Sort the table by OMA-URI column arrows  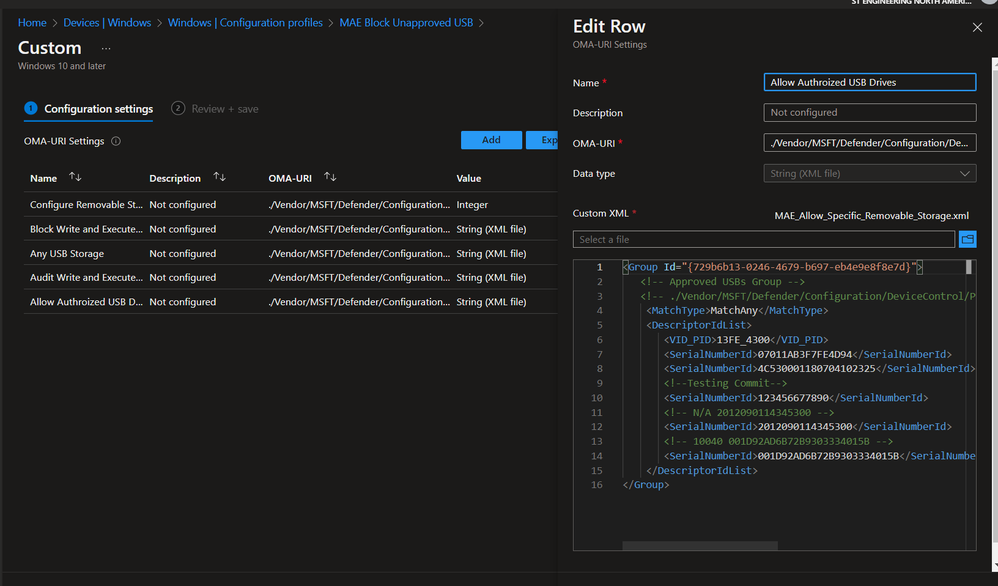click(x=330, y=178)
